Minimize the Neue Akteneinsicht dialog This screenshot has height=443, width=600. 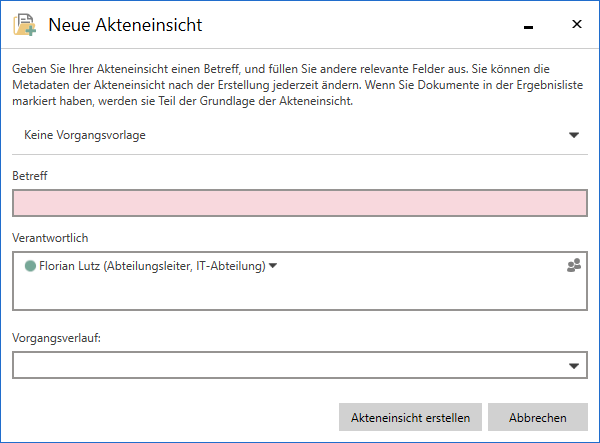pos(528,25)
